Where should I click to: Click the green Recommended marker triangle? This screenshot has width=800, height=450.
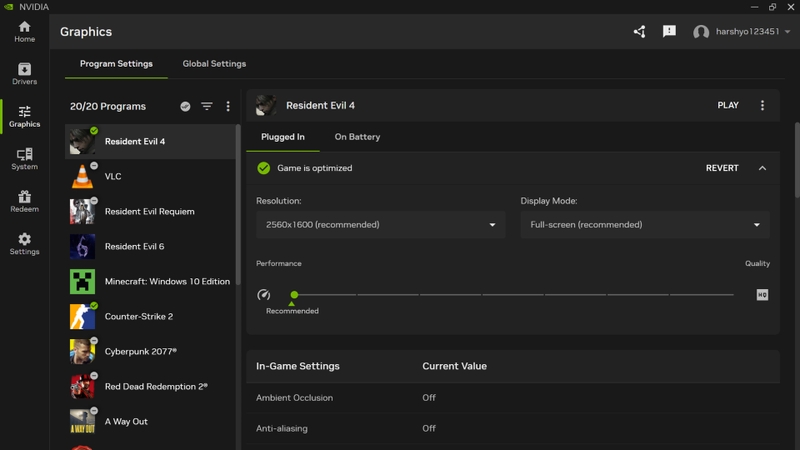pyautogui.click(x=291, y=304)
